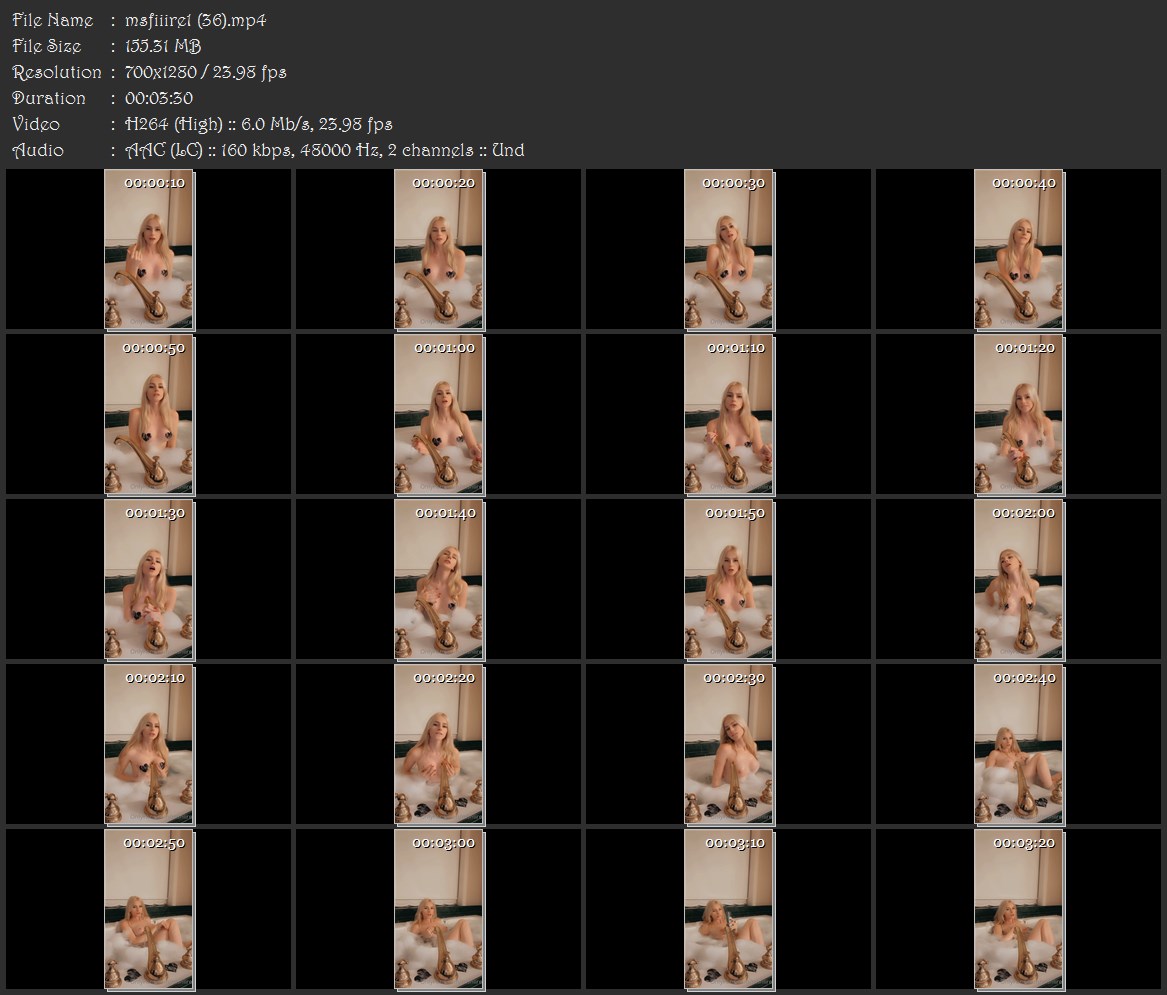The height and width of the screenshot is (995, 1167).
Task: Select the "Resolution" label
Action: [x=57, y=72]
